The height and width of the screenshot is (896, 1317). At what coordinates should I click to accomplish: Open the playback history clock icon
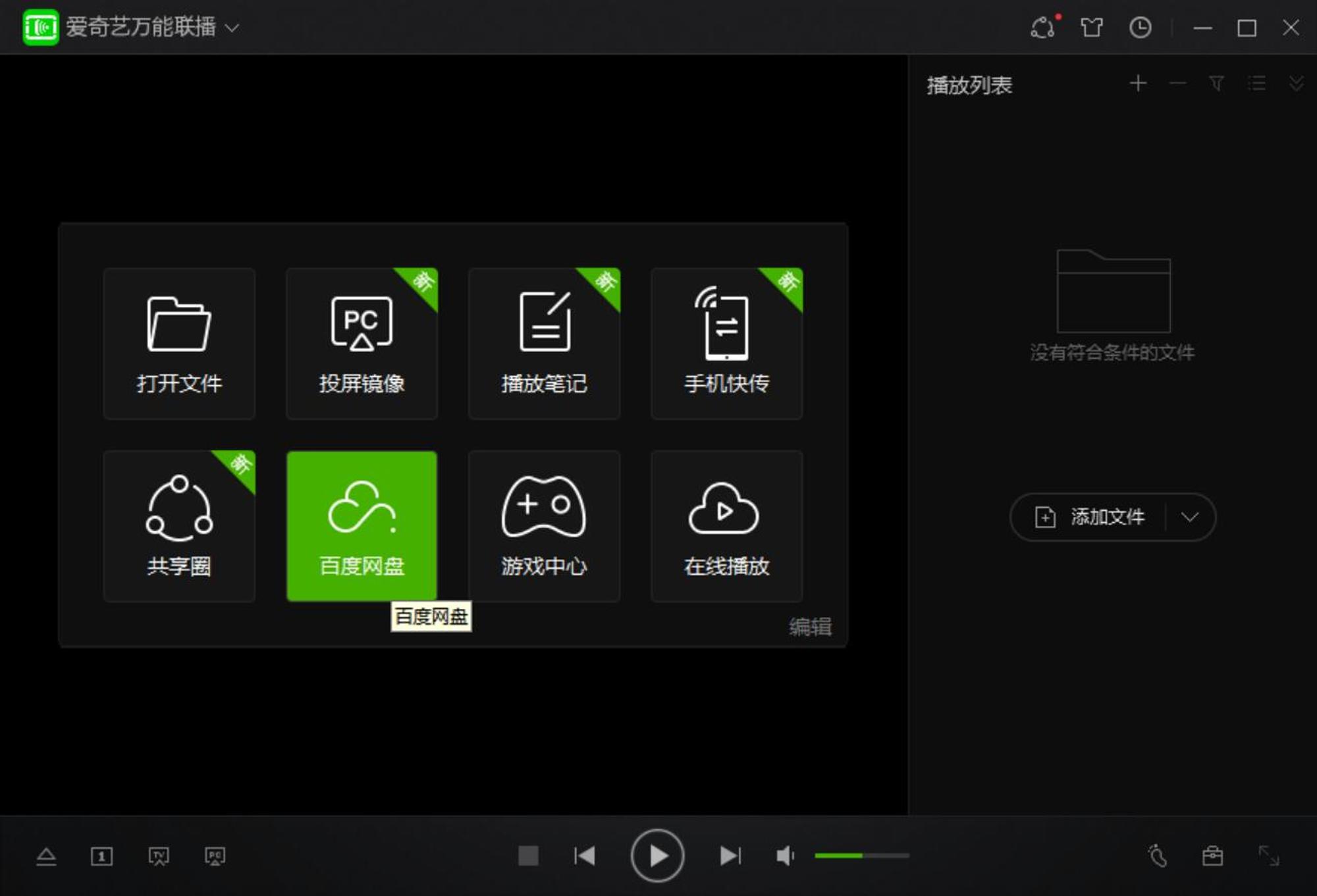tap(1140, 28)
